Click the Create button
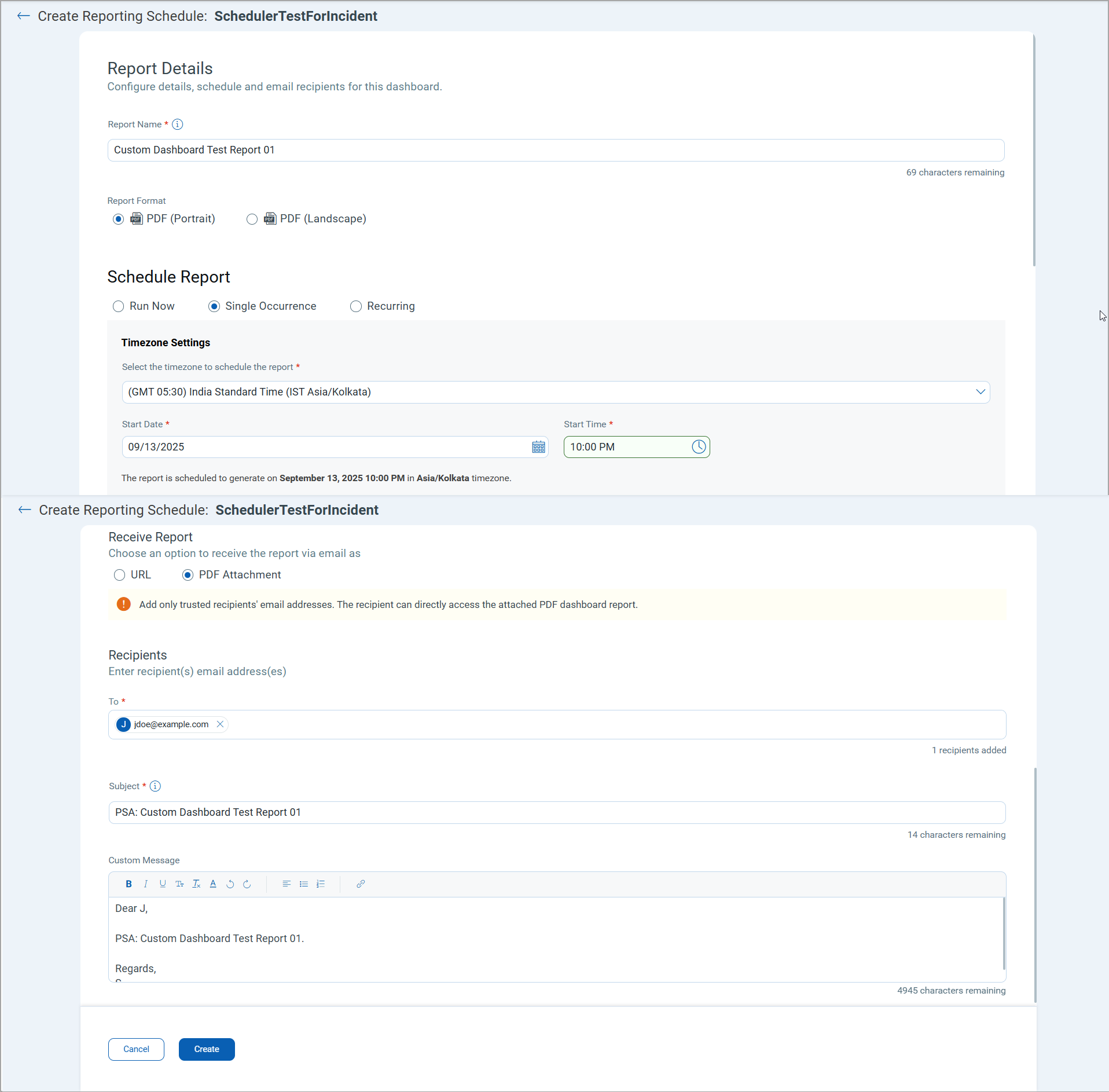The image size is (1109, 1092). pyautogui.click(x=207, y=1049)
